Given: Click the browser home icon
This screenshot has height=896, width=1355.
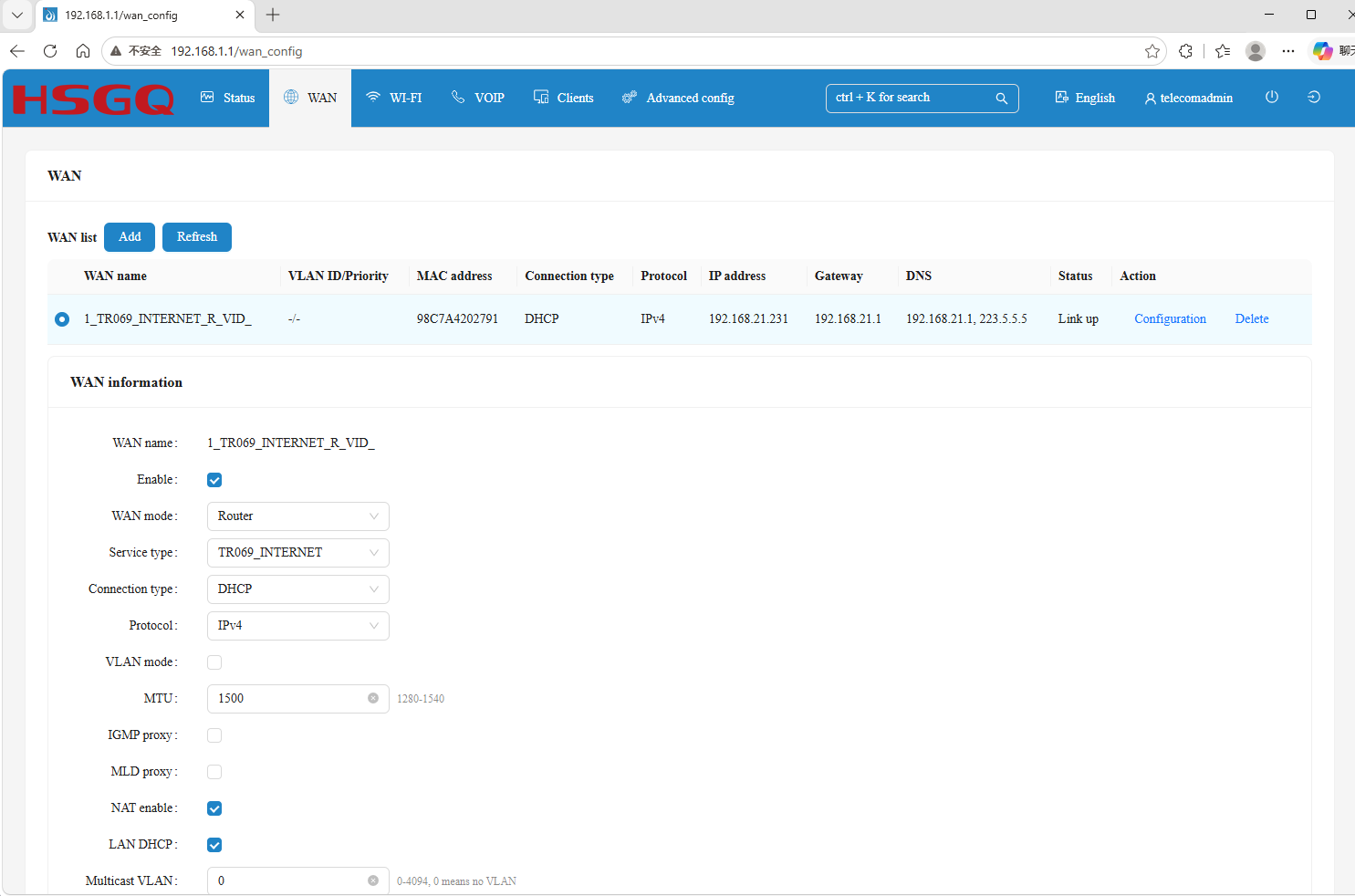Looking at the screenshot, I should (x=83, y=51).
